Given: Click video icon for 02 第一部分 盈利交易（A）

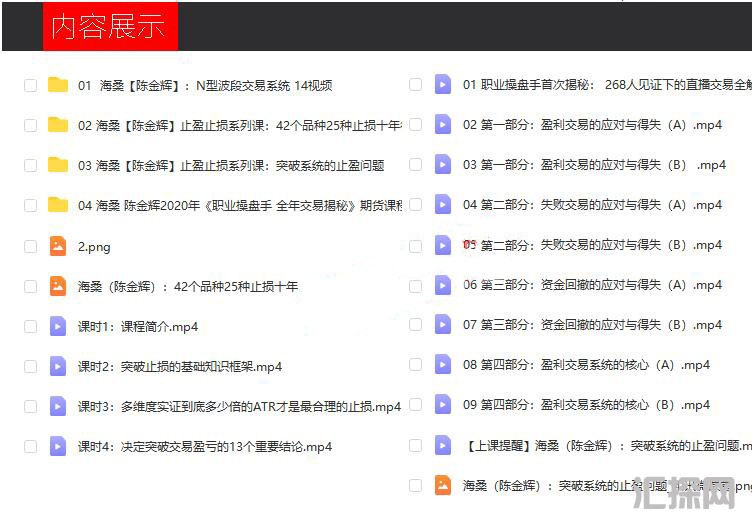Looking at the screenshot, I should click(443, 125).
